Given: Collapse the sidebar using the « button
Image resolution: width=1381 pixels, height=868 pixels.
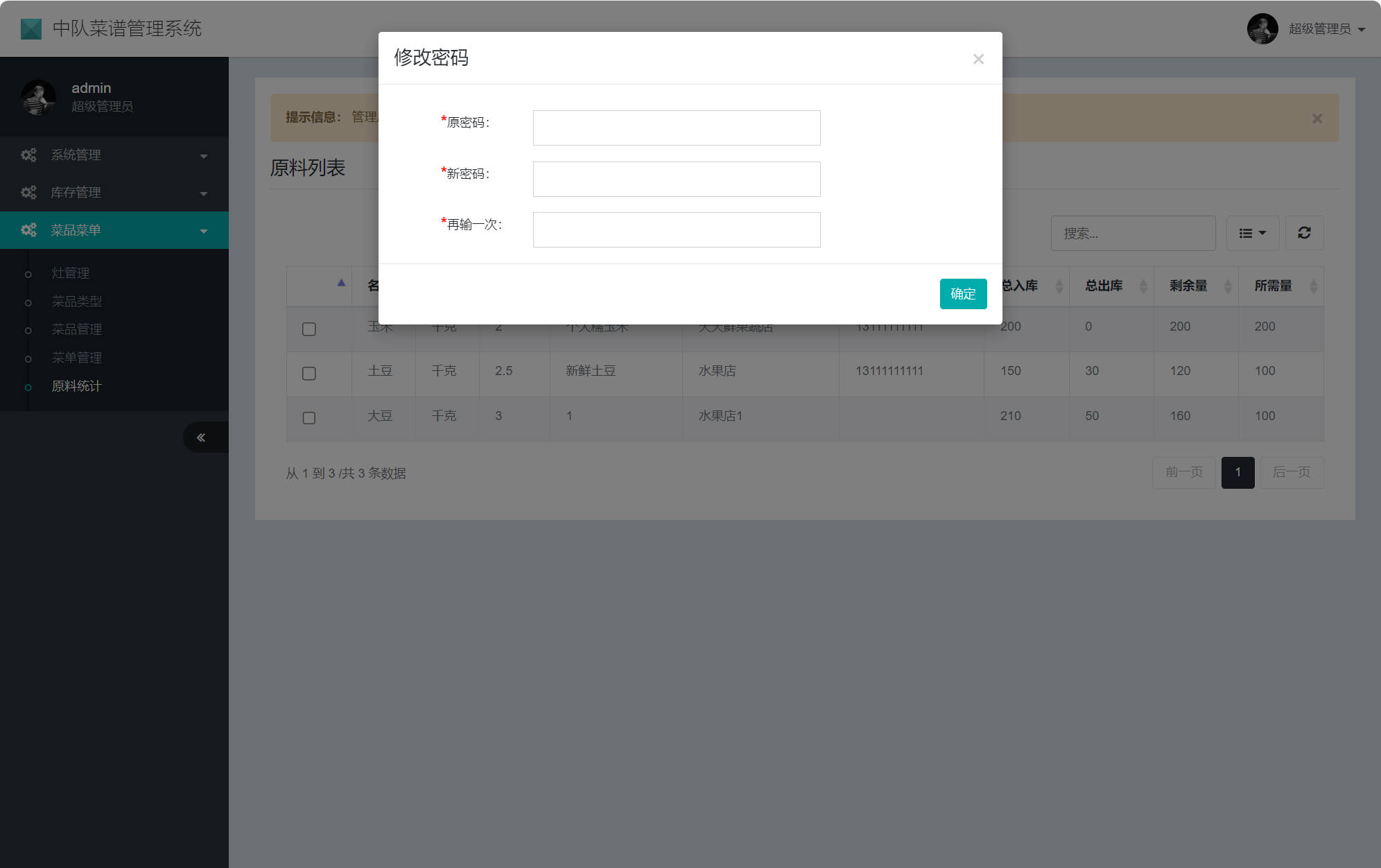Looking at the screenshot, I should tap(202, 437).
